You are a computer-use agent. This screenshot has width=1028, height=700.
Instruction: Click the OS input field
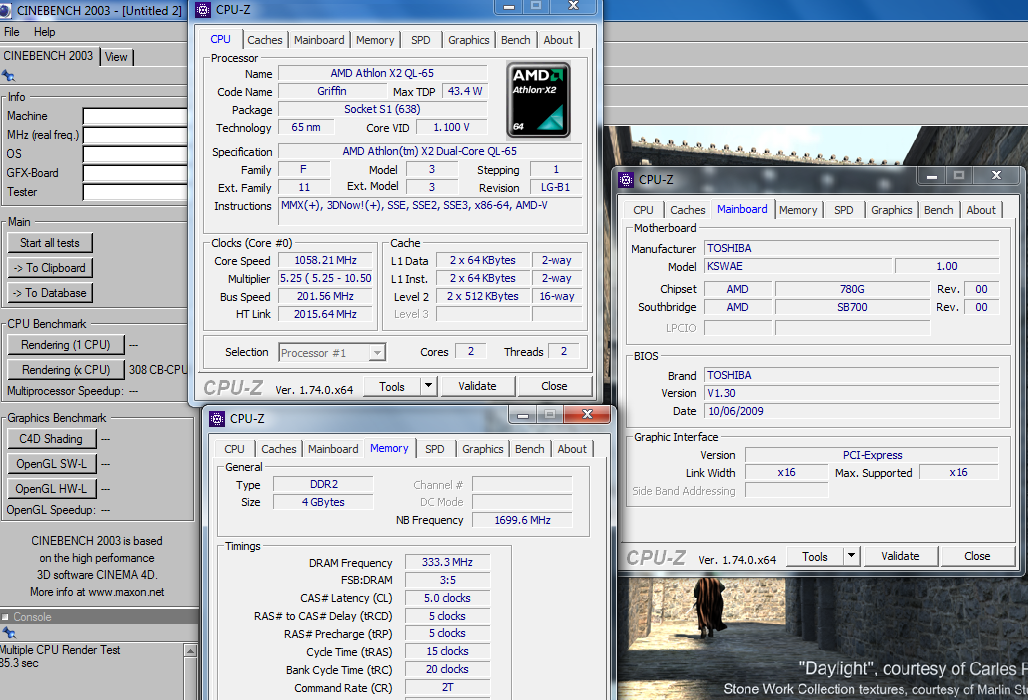pyautogui.click(x=135, y=155)
